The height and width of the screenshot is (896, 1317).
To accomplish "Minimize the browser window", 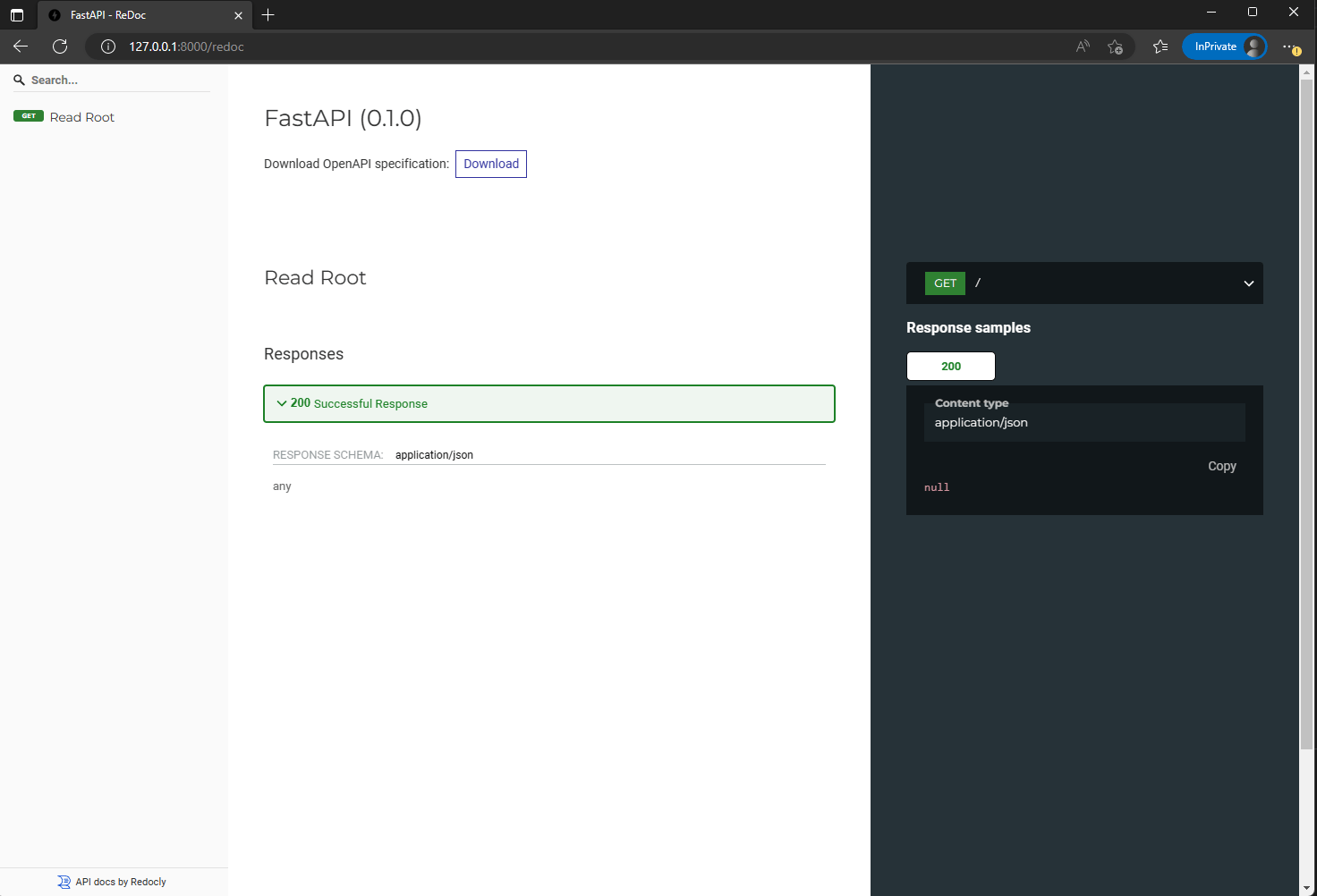I will (1211, 13).
